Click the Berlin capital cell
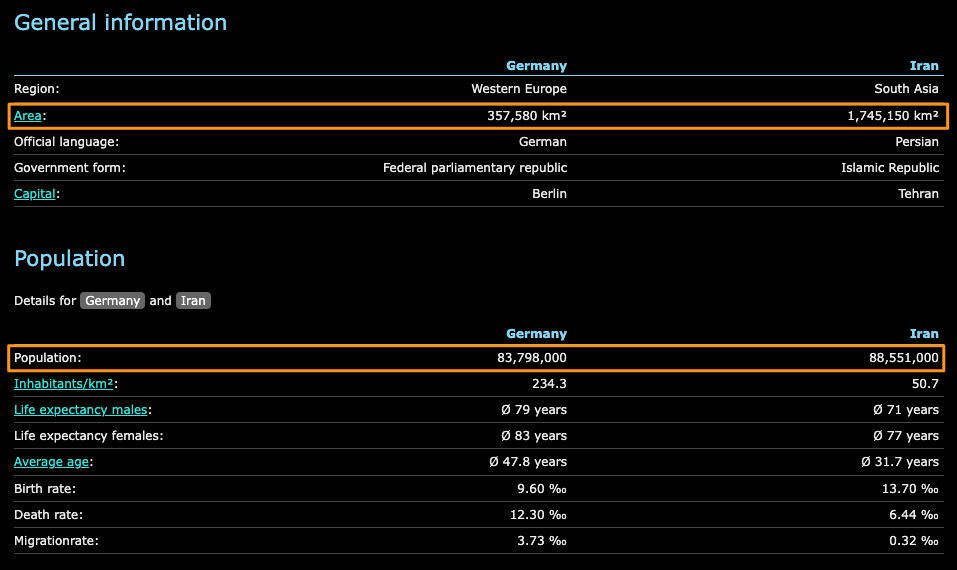The image size is (957, 570). (549, 194)
